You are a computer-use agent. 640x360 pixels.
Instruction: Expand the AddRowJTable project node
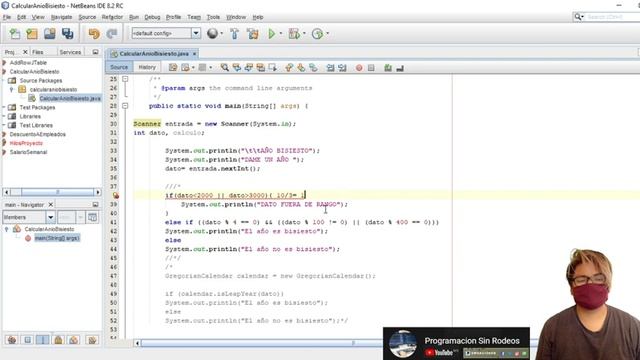pyautogui.click(x=4, y=62)
